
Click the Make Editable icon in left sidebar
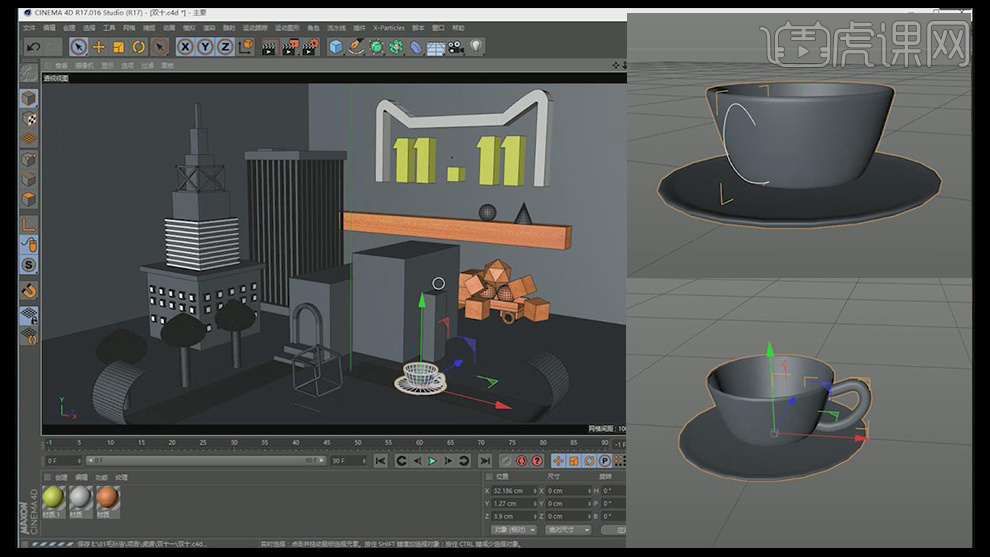point(28,74)
